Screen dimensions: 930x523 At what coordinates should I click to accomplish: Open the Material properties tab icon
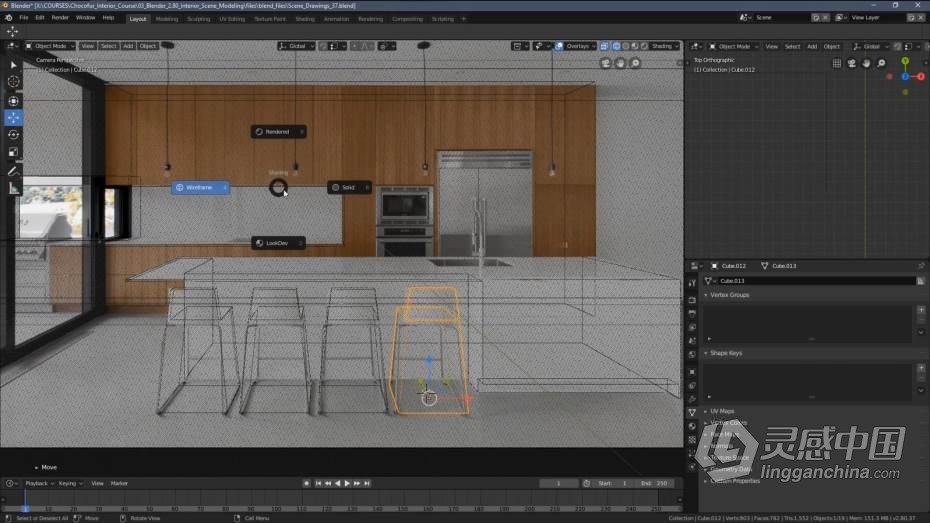(x=692, y=426)
